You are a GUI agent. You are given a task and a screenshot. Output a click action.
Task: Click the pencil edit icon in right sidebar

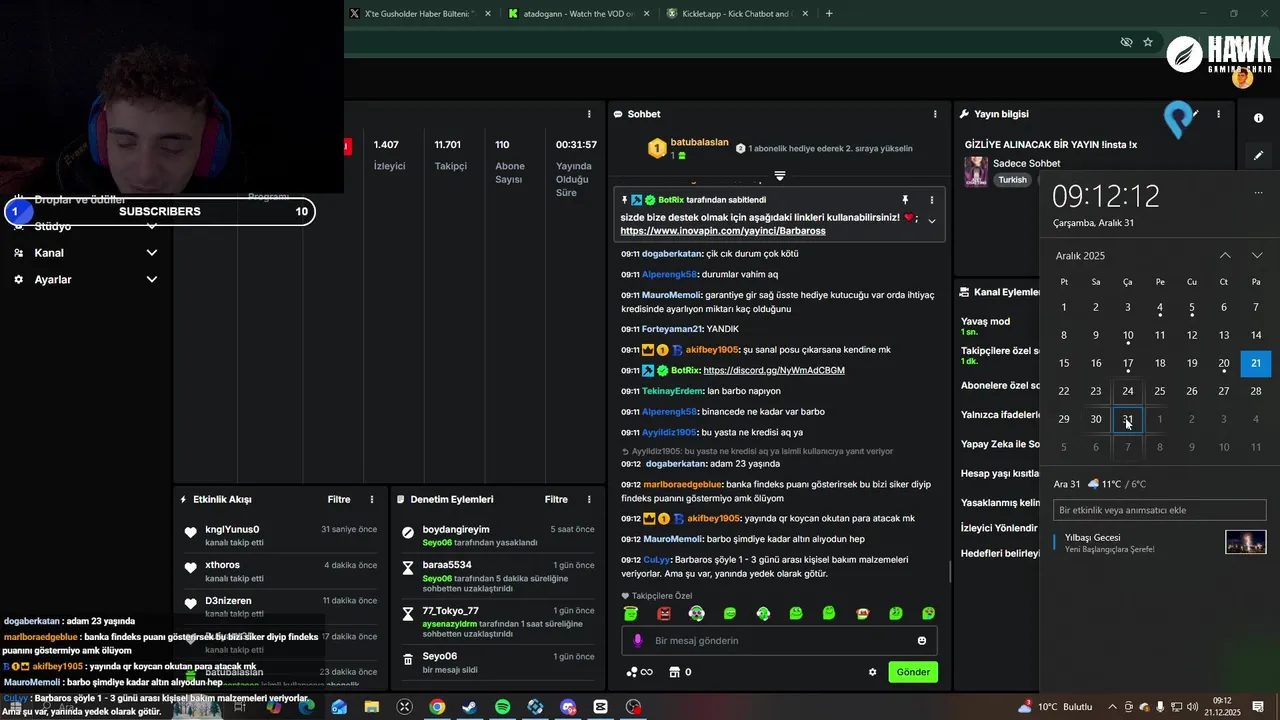(x=1258, y=155)
